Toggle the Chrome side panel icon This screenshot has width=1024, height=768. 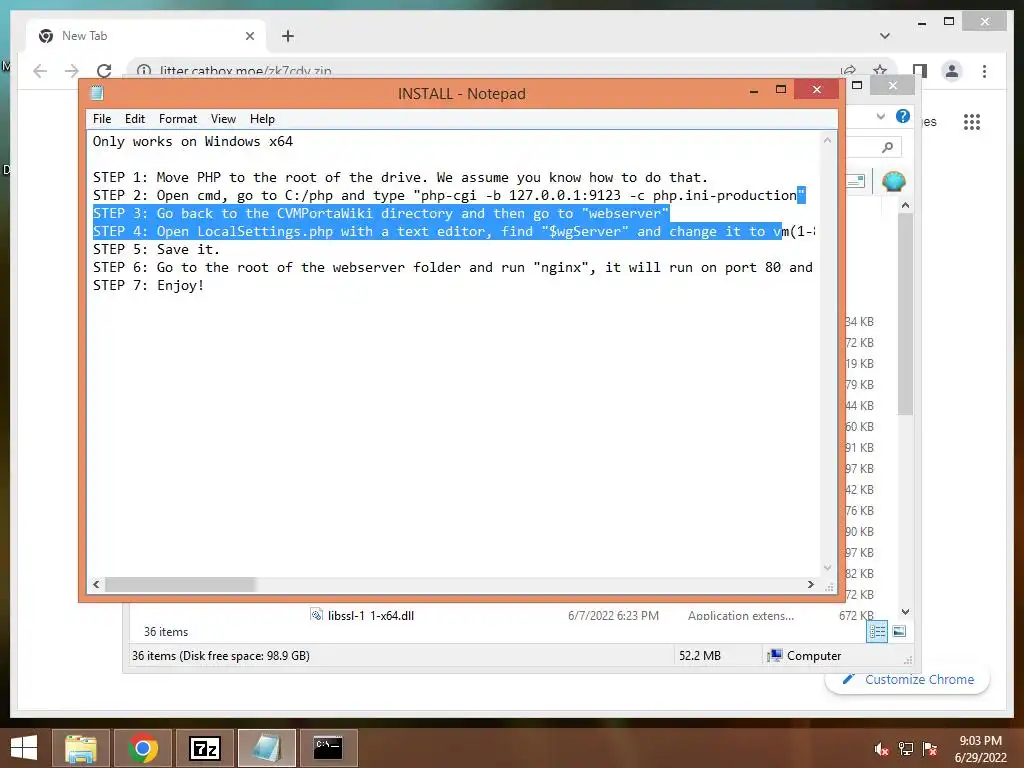click(920, 71)
